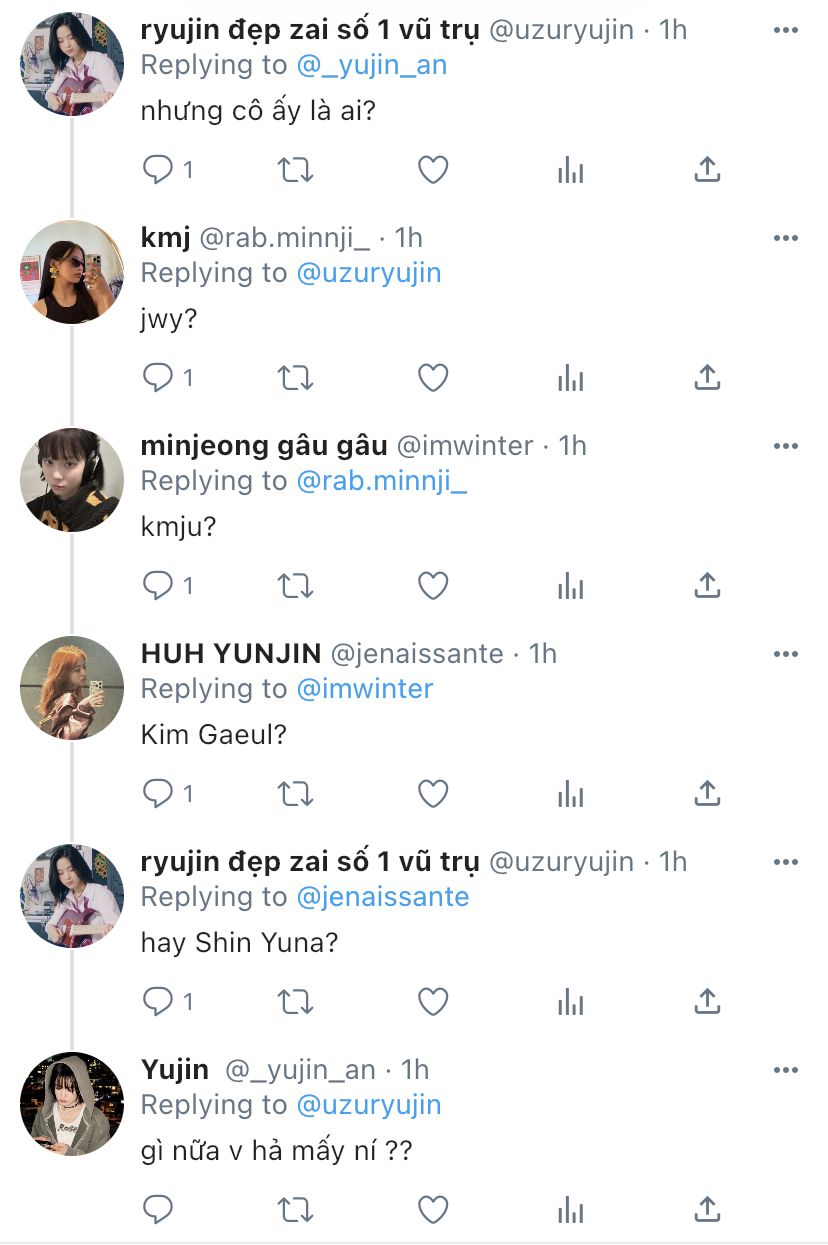This screenshot has width=828, height=1245.
Task: Open kmj's profile picture
Action: click(72, 272)
